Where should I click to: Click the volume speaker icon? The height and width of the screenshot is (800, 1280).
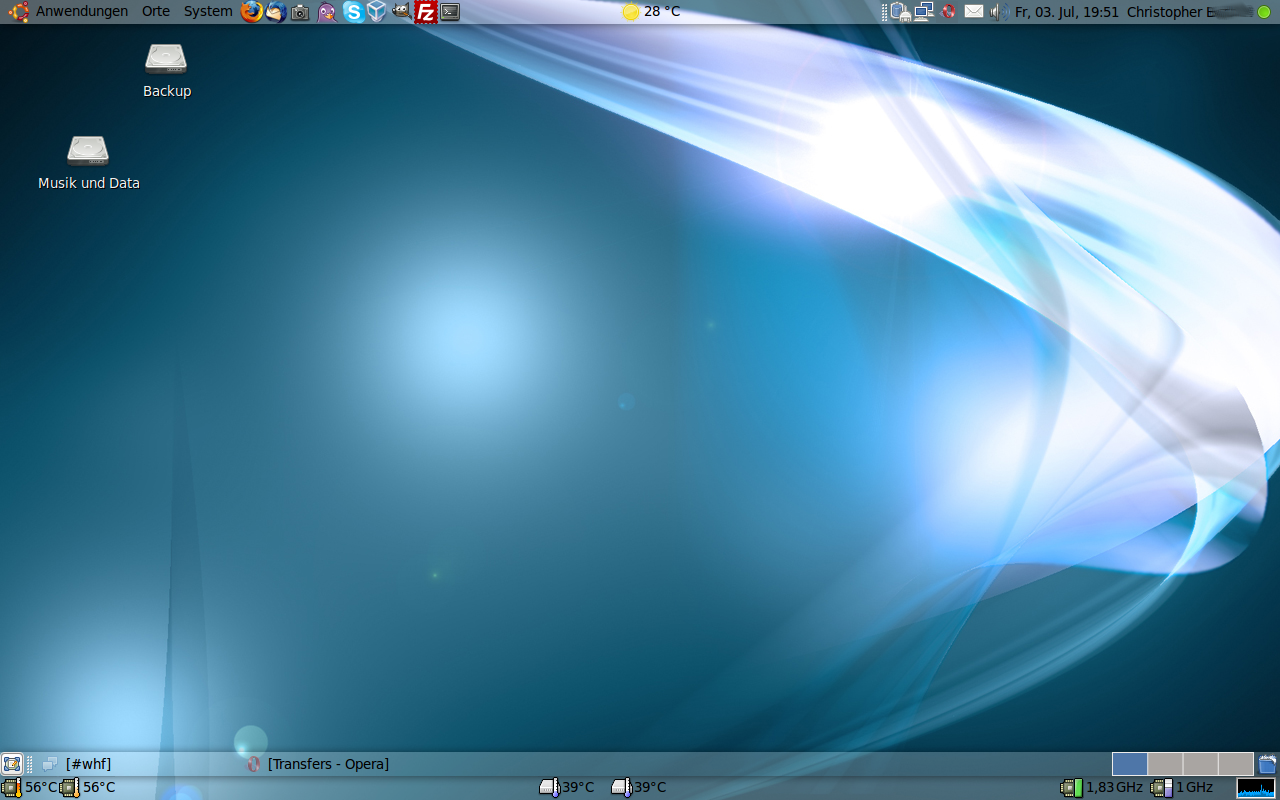pyautogui.click(x=998, y=12)
